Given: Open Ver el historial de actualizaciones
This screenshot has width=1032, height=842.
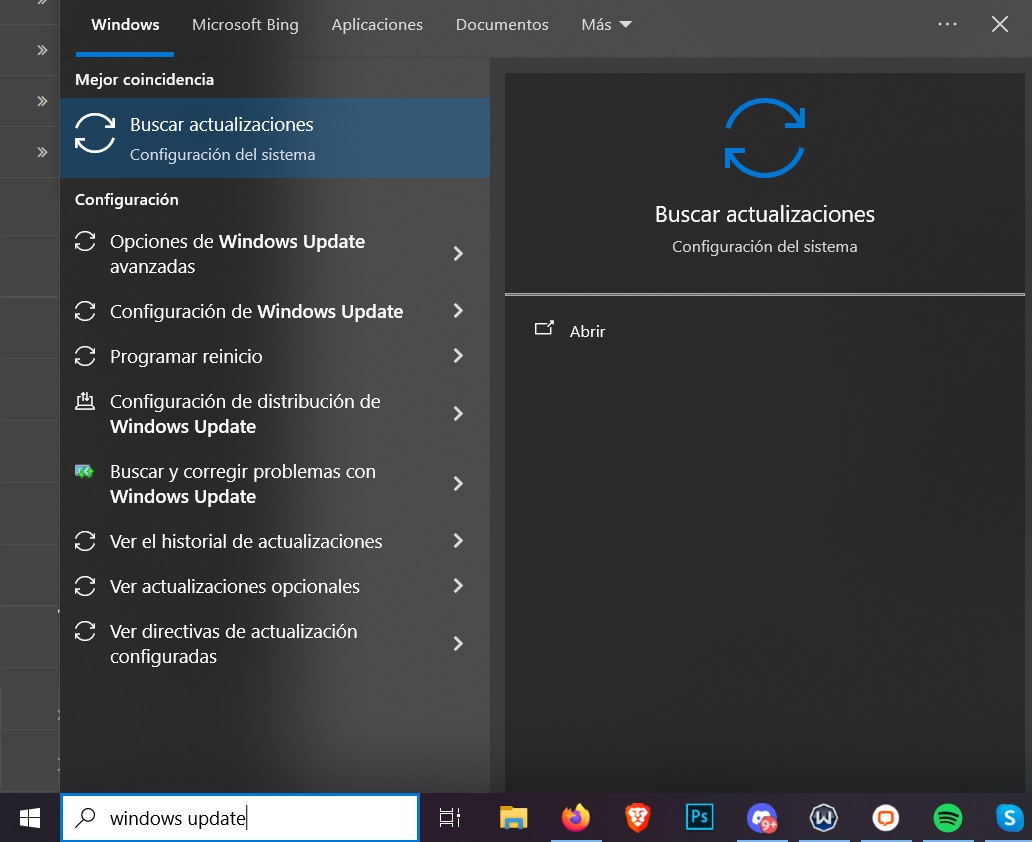Looking at the screenshot, I should coord(274,541).
